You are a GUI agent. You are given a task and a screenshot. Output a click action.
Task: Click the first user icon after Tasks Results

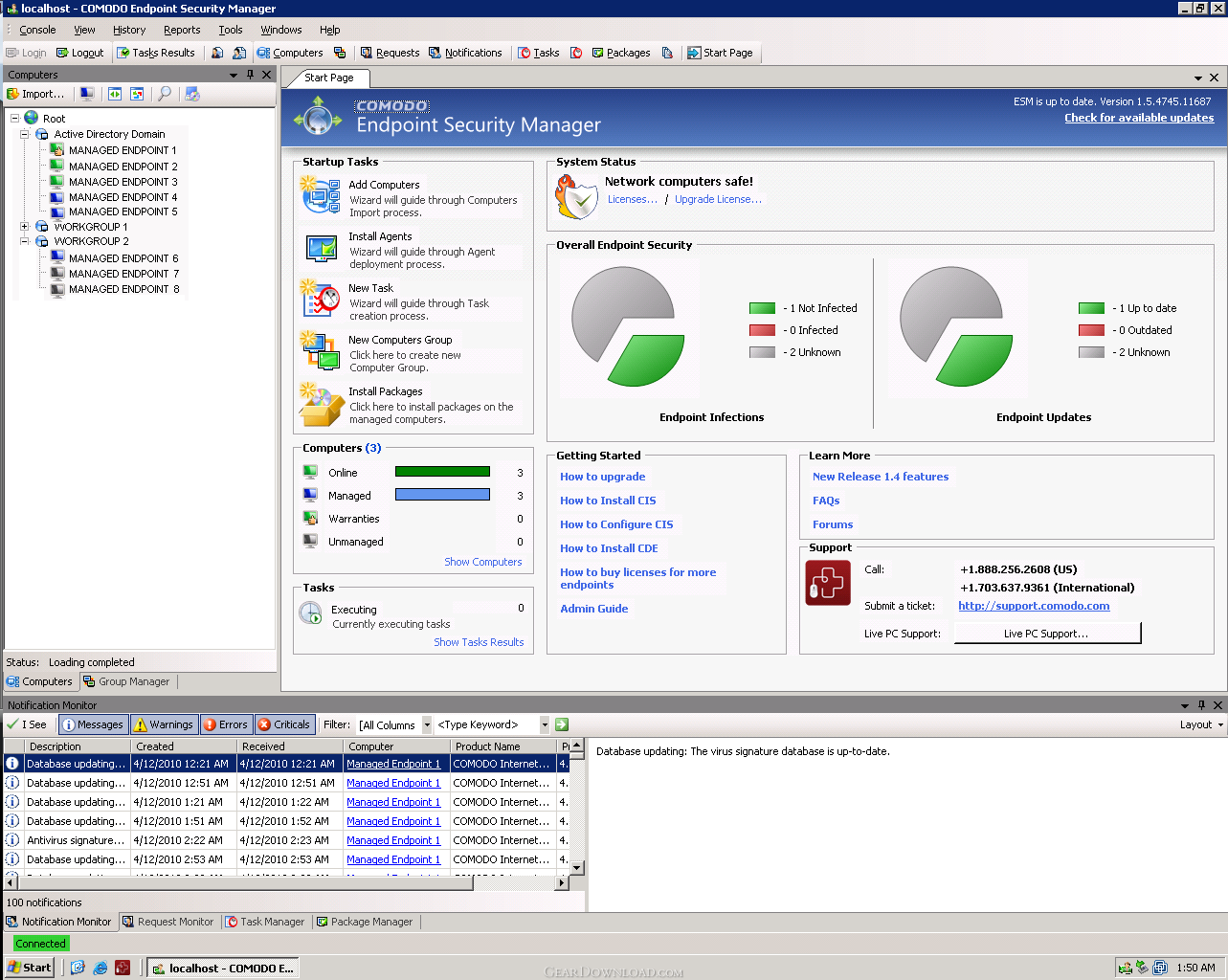(218, 53)
